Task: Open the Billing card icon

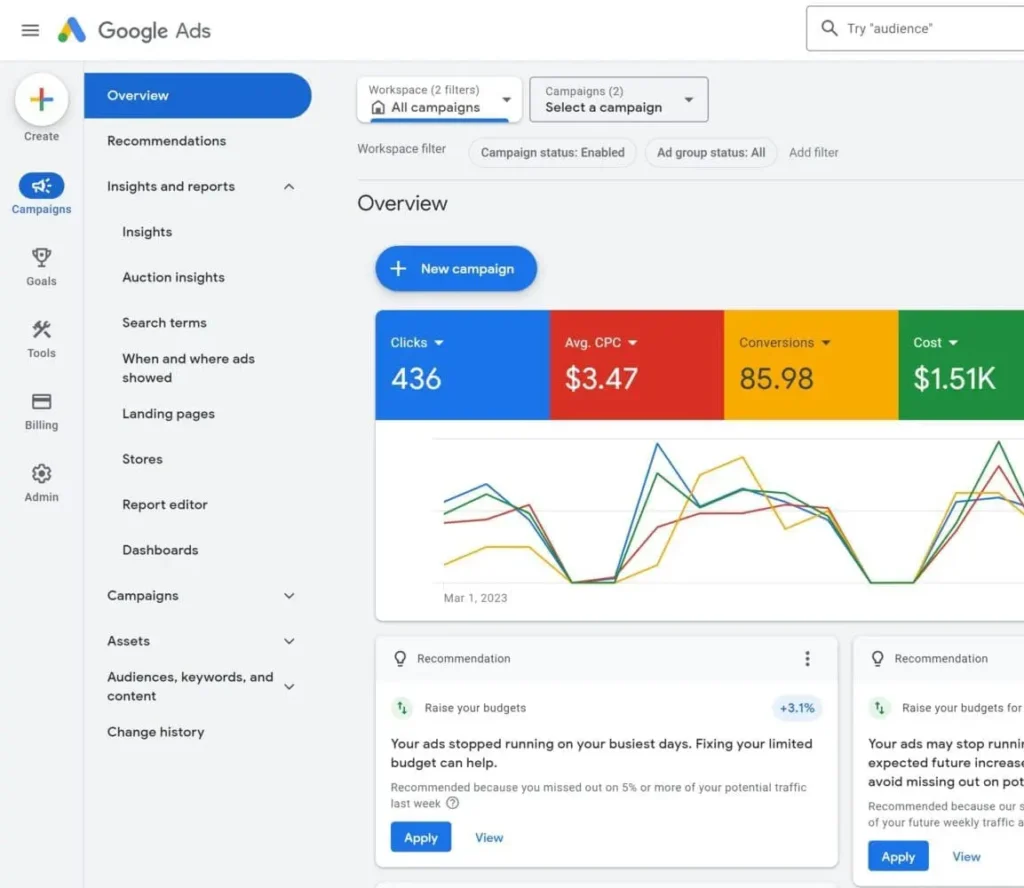Action: (x=41, y=402)
